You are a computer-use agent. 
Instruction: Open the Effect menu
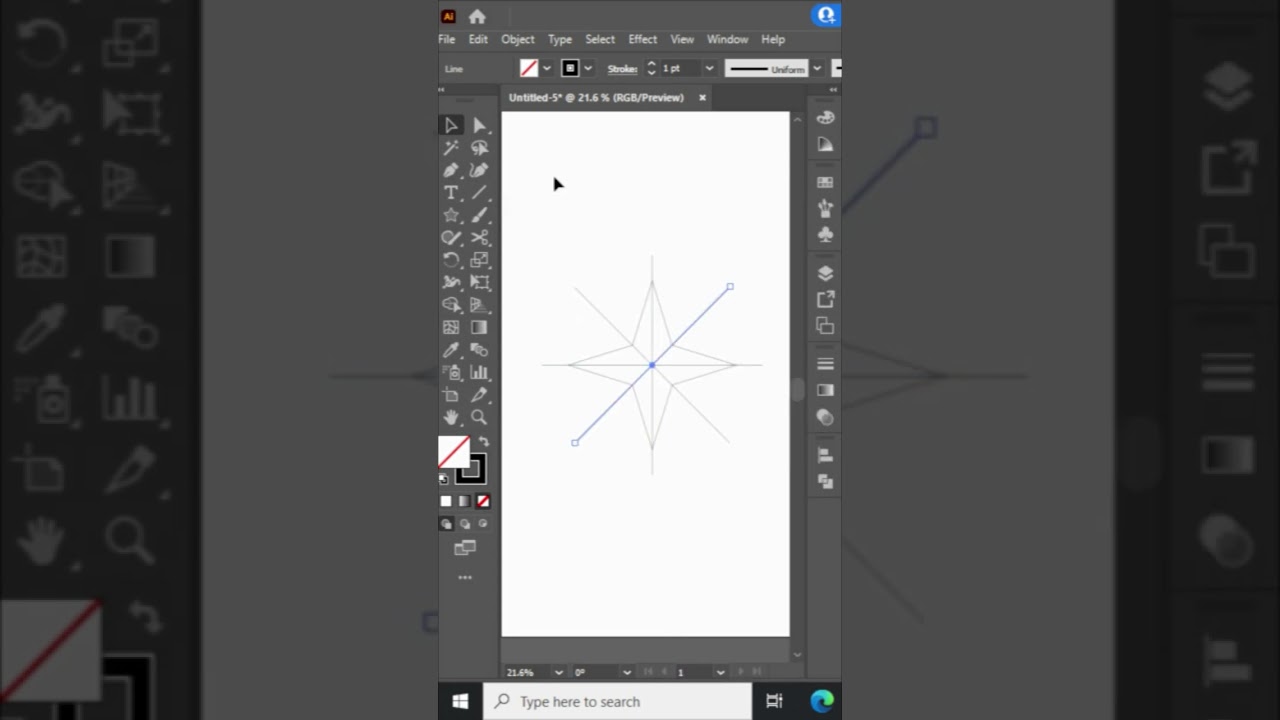[x=643, y=39]
